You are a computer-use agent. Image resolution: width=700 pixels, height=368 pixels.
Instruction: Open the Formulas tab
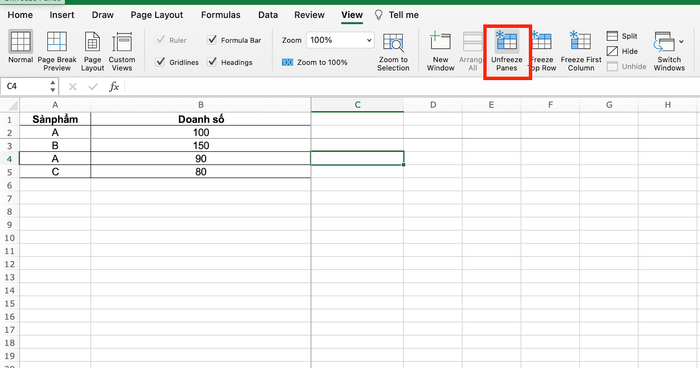(x=221, y=15)
